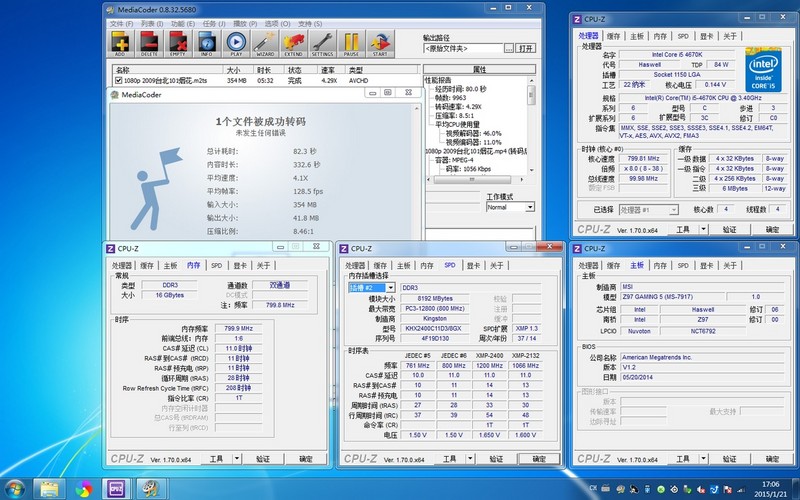The width and height of the screenshot is (800, 500).
Task: Launch the WIZARD toolbar icon
Action: coord(265,44)
